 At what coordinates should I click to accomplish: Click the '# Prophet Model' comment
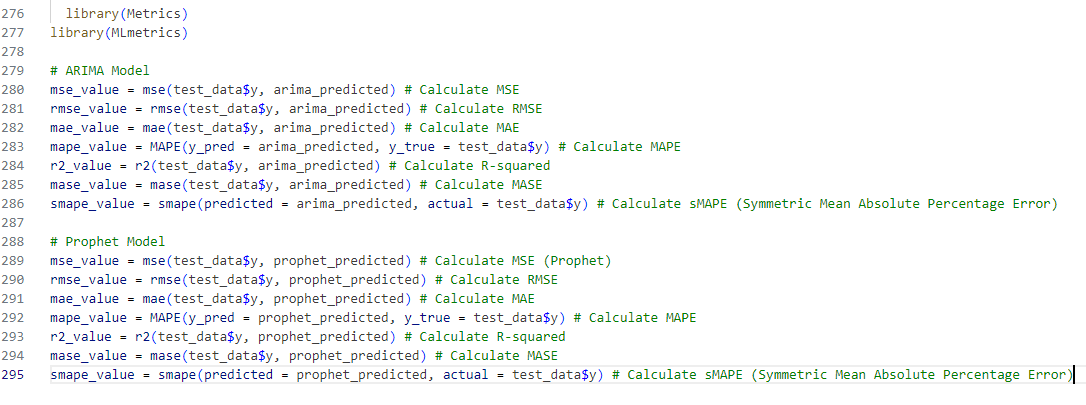click(107, 242)
